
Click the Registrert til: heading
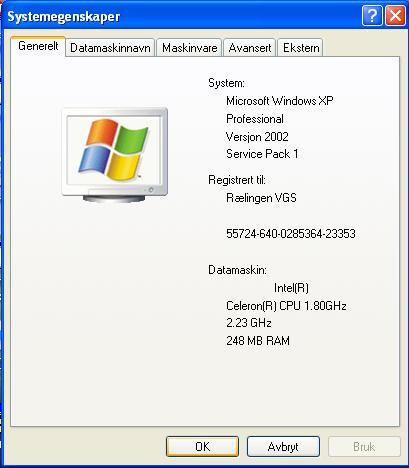pyautogui.click(x=237, y=180)
